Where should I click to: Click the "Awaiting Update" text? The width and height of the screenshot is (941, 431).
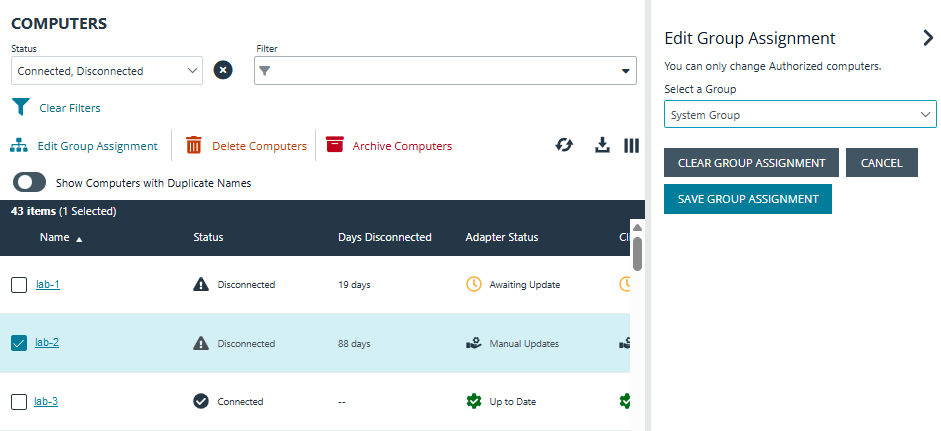pos(525,285)
